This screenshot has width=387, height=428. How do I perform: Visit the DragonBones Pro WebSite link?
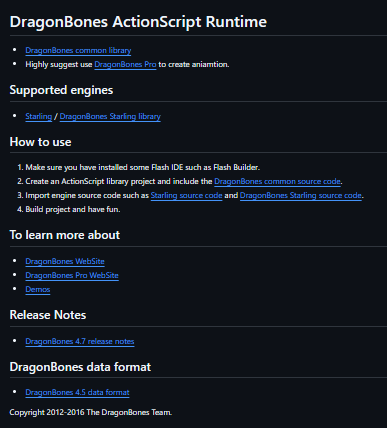[72, 275]
